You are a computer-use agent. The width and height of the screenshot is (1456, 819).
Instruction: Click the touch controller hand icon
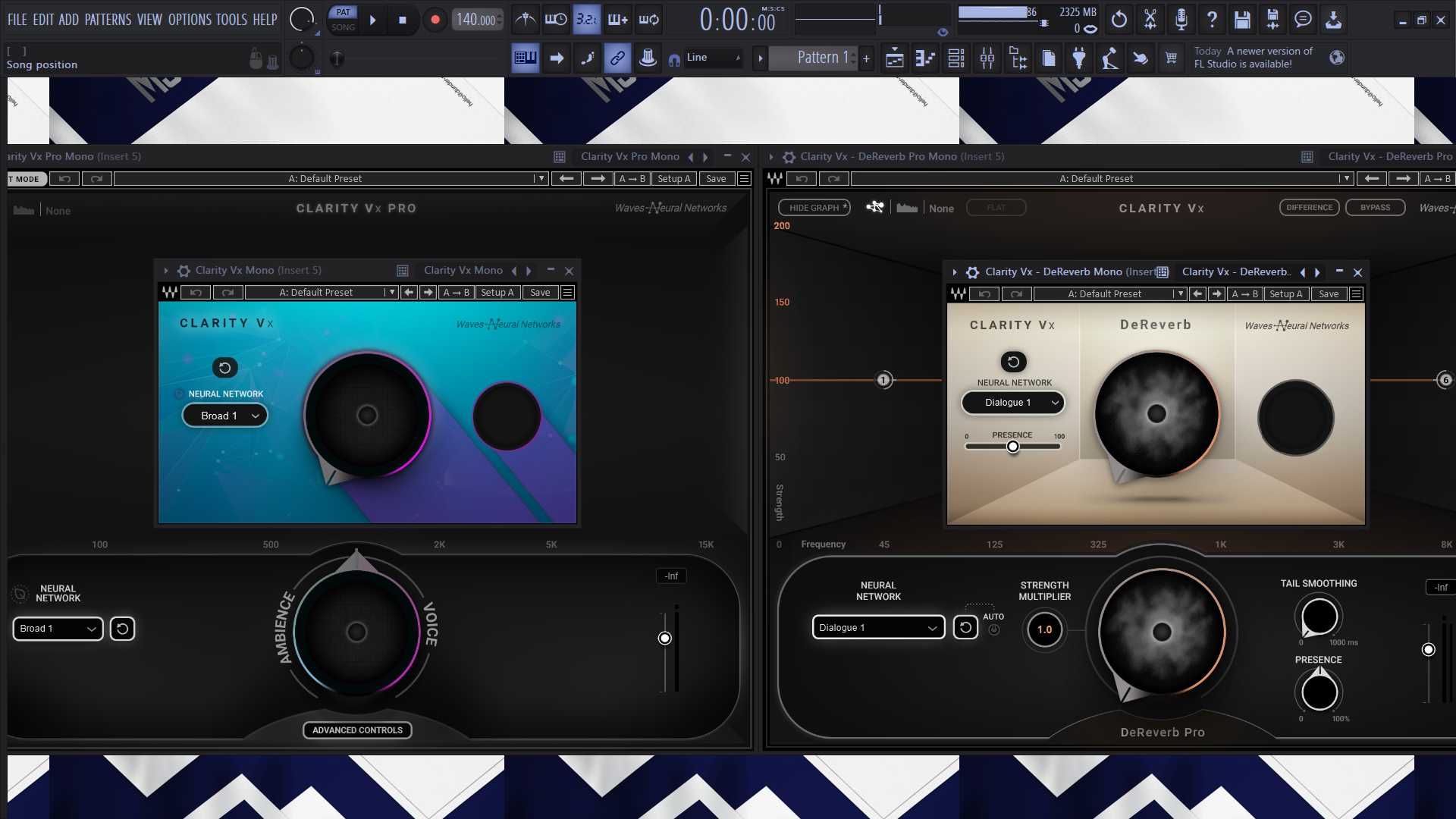(x=1141, y=58)
